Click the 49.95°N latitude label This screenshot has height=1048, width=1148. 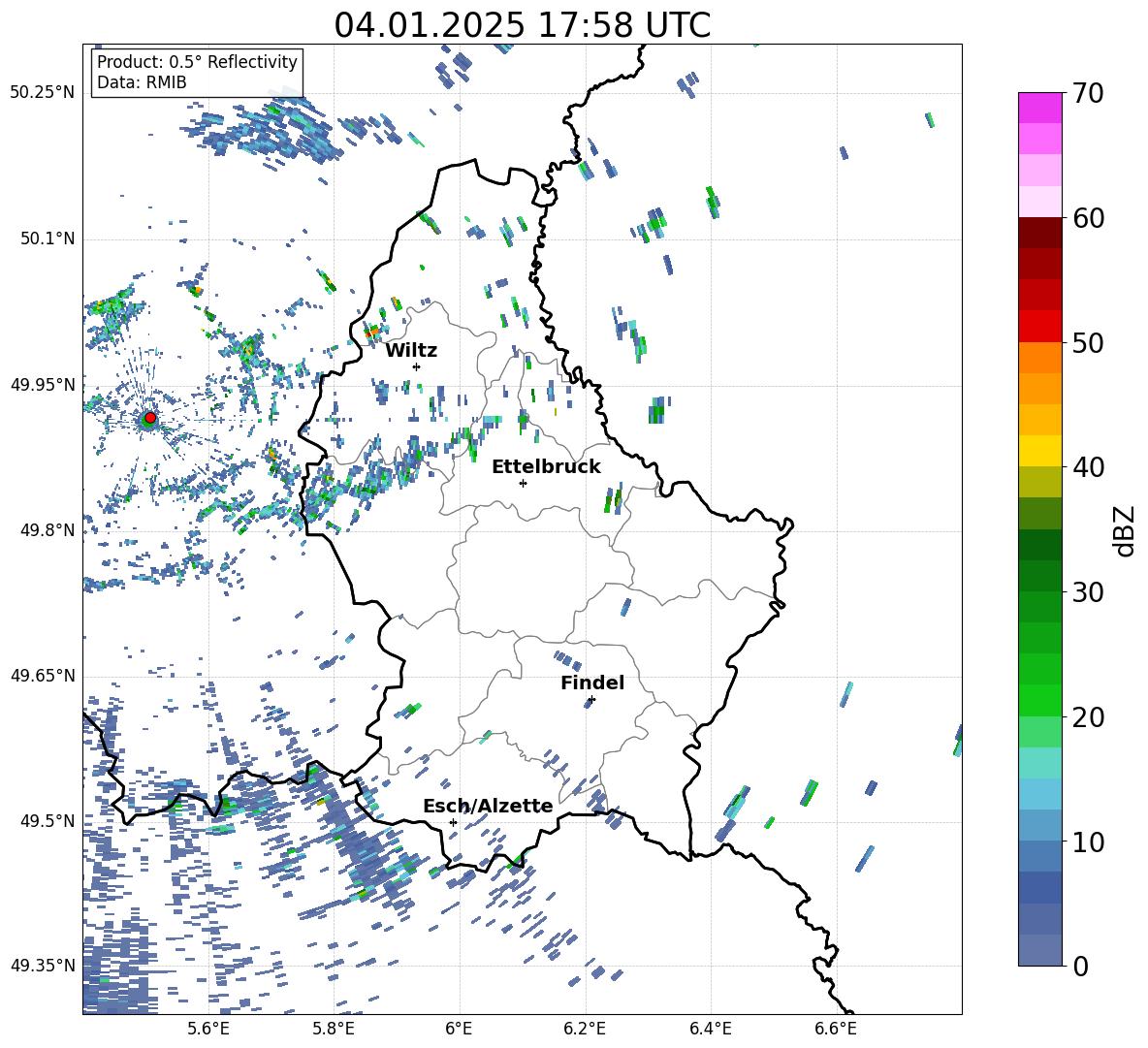pos(43,384)
